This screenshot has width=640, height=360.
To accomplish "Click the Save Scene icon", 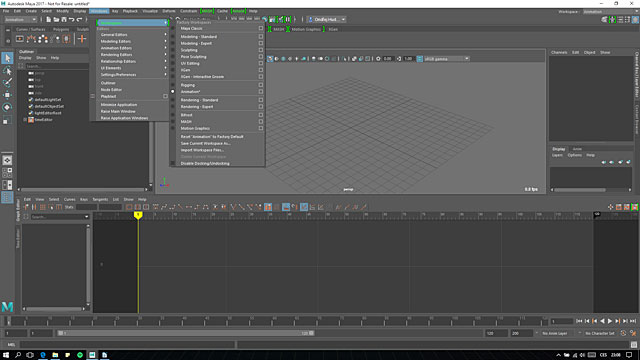I will 64,20.
